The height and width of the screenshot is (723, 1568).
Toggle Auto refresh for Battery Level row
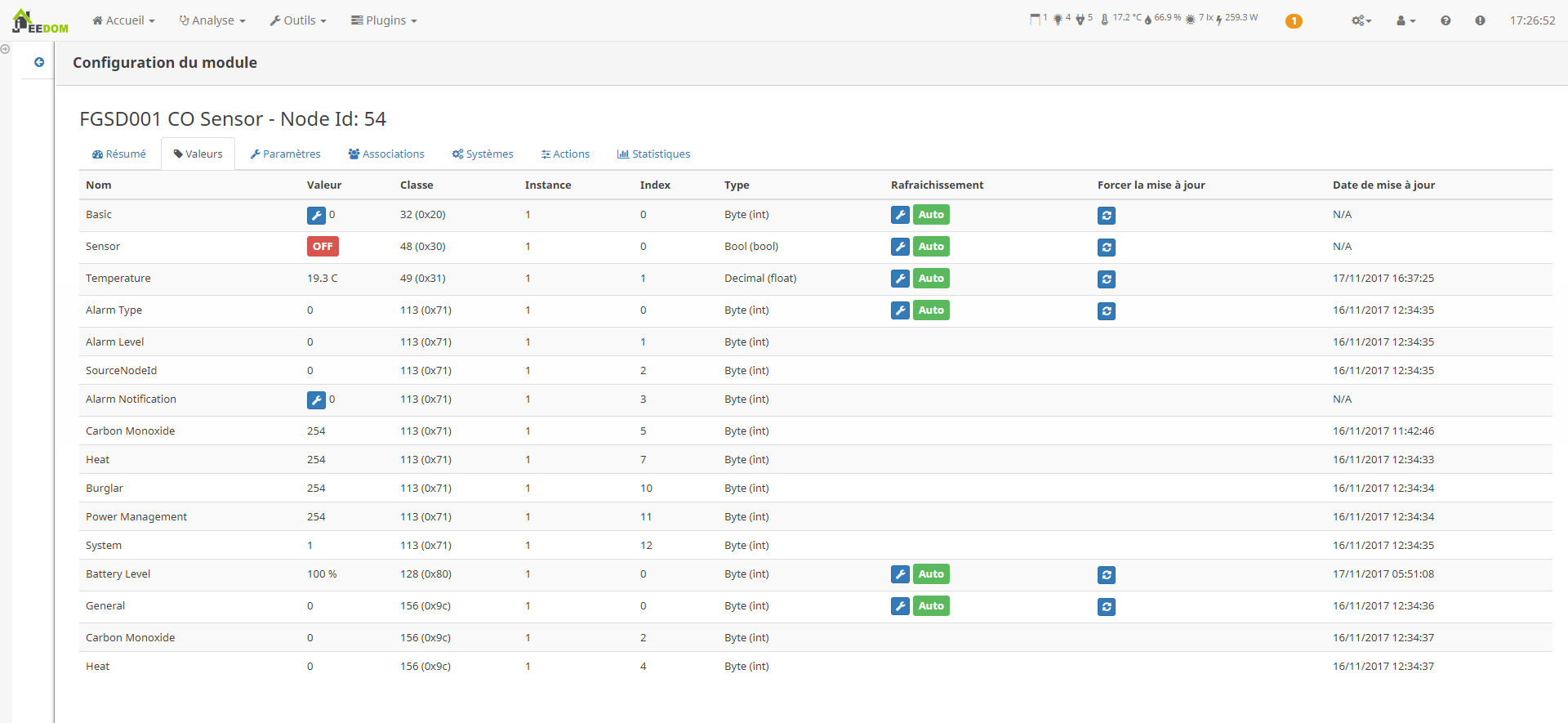[931, 574]
